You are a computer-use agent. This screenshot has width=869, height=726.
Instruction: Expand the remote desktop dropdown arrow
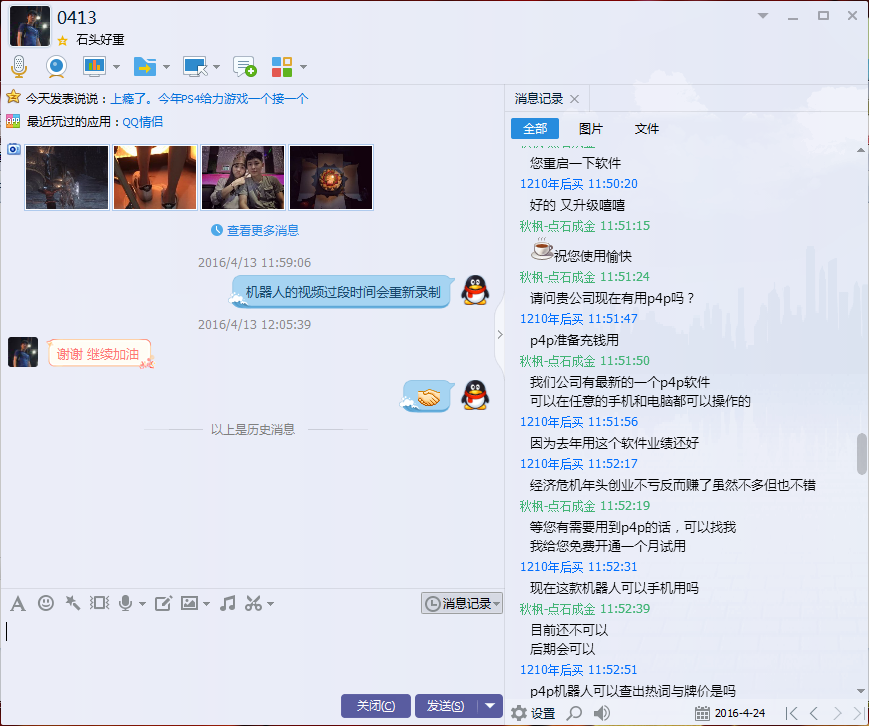pyautogui.click(x=216, y=67)
